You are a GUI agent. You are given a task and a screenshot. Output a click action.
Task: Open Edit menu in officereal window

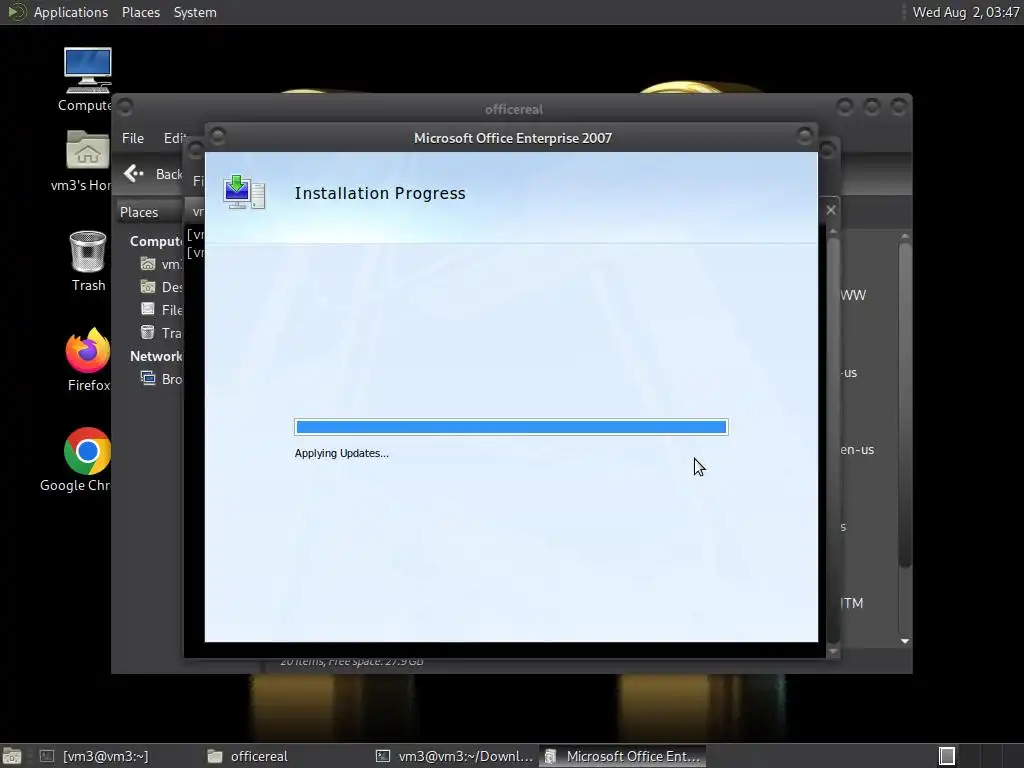174,138
